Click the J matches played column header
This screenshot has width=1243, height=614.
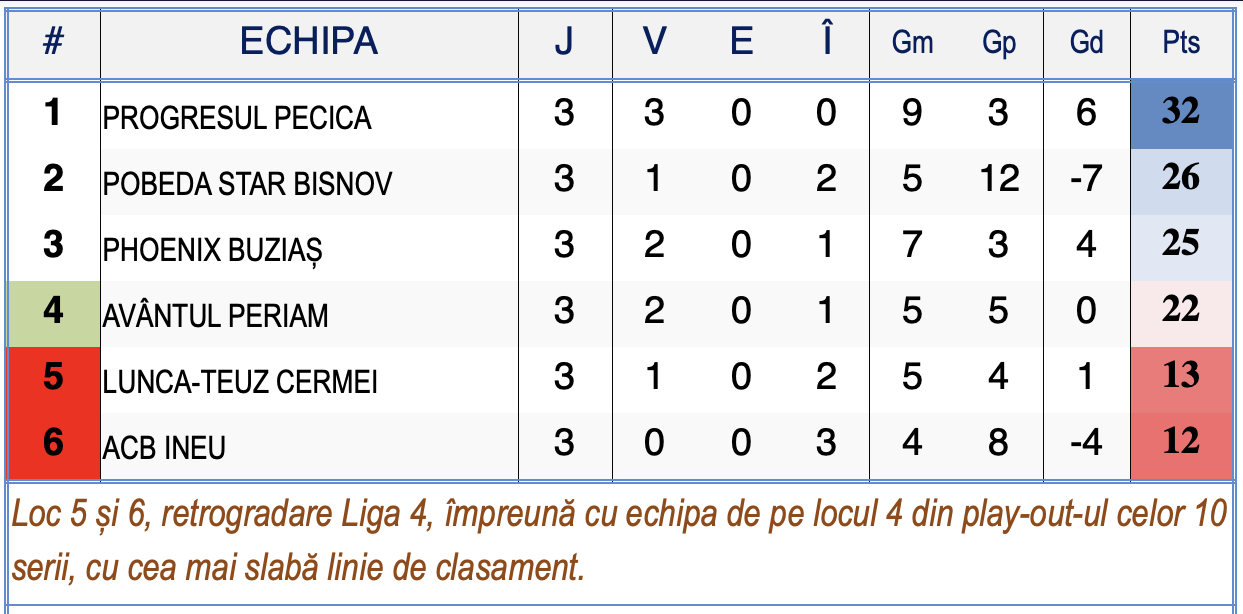564,42
